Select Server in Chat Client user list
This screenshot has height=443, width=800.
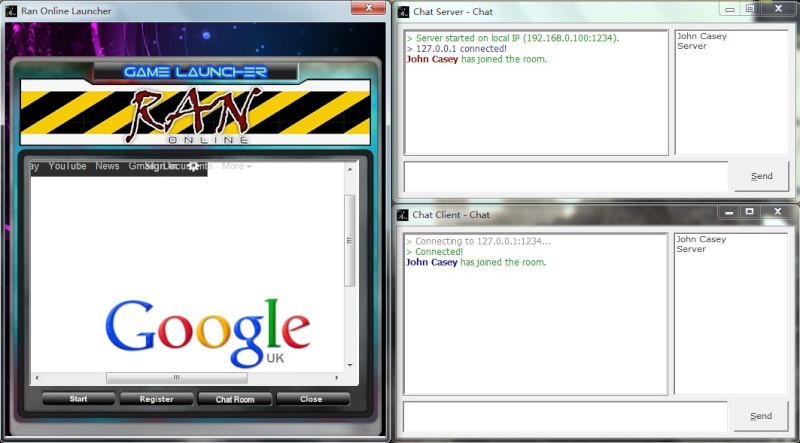691,249
